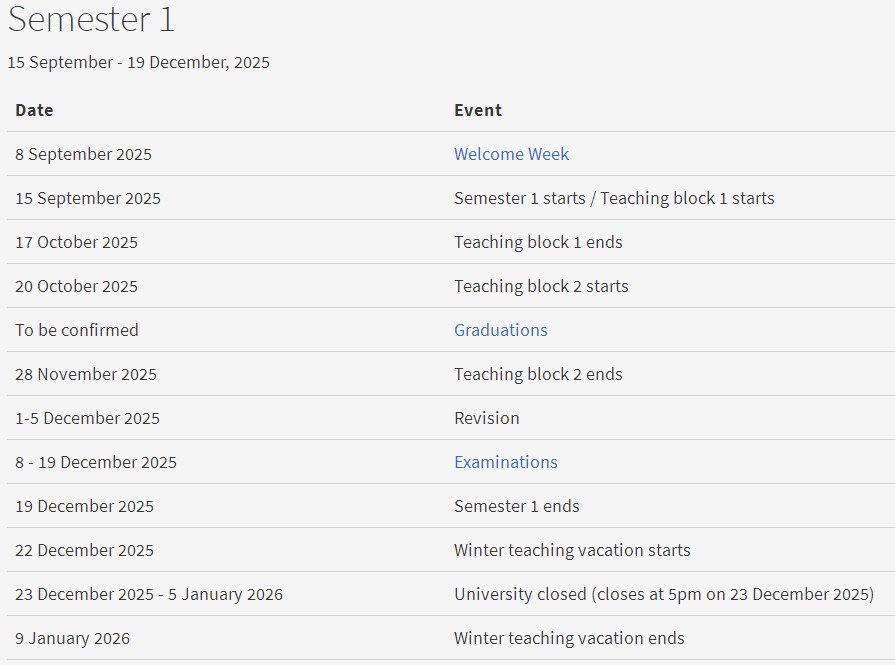Click the semester date range subtitle

(138, 62)
